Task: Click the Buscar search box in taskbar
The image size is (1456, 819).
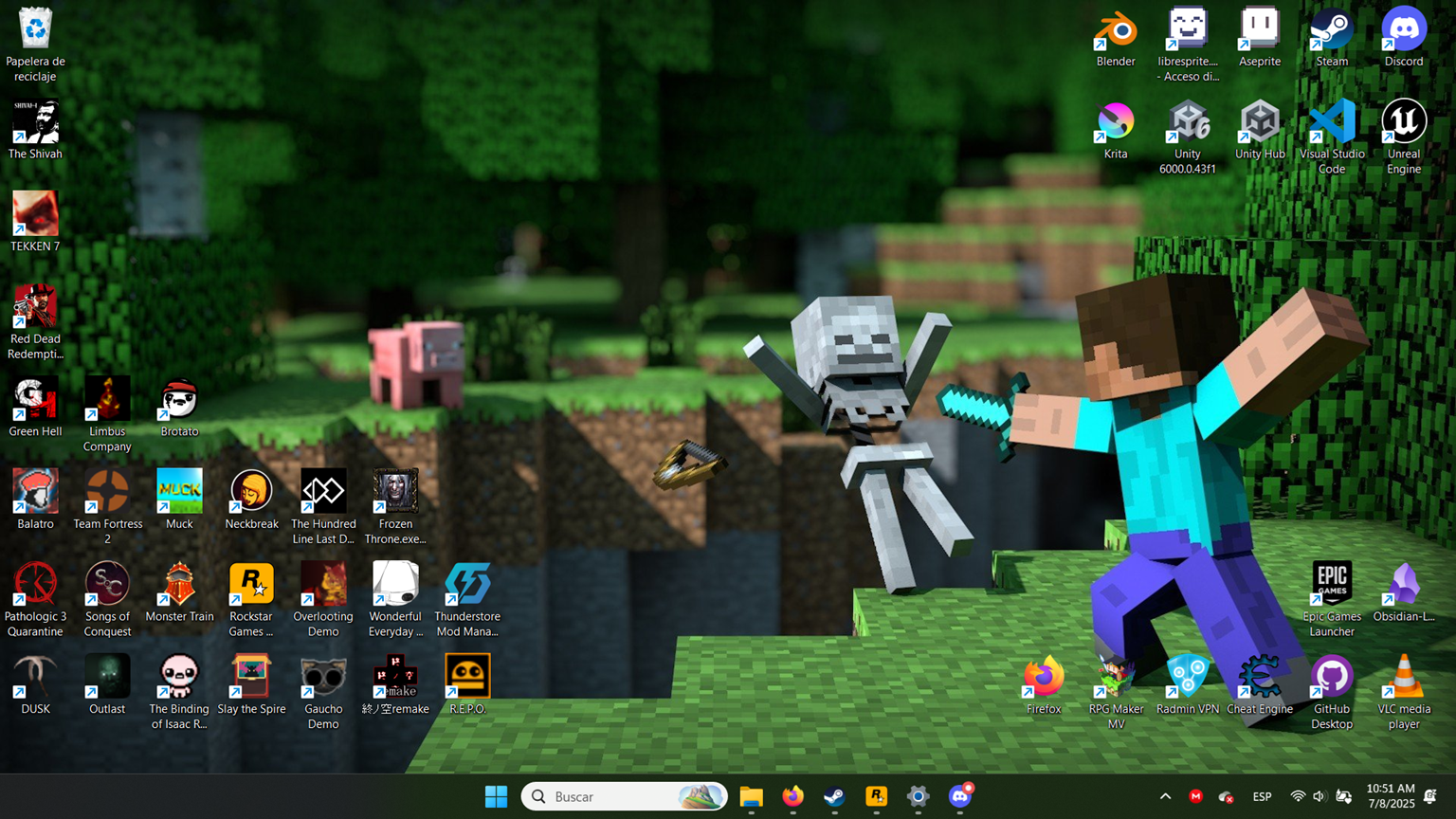Action: click(624, 797)
